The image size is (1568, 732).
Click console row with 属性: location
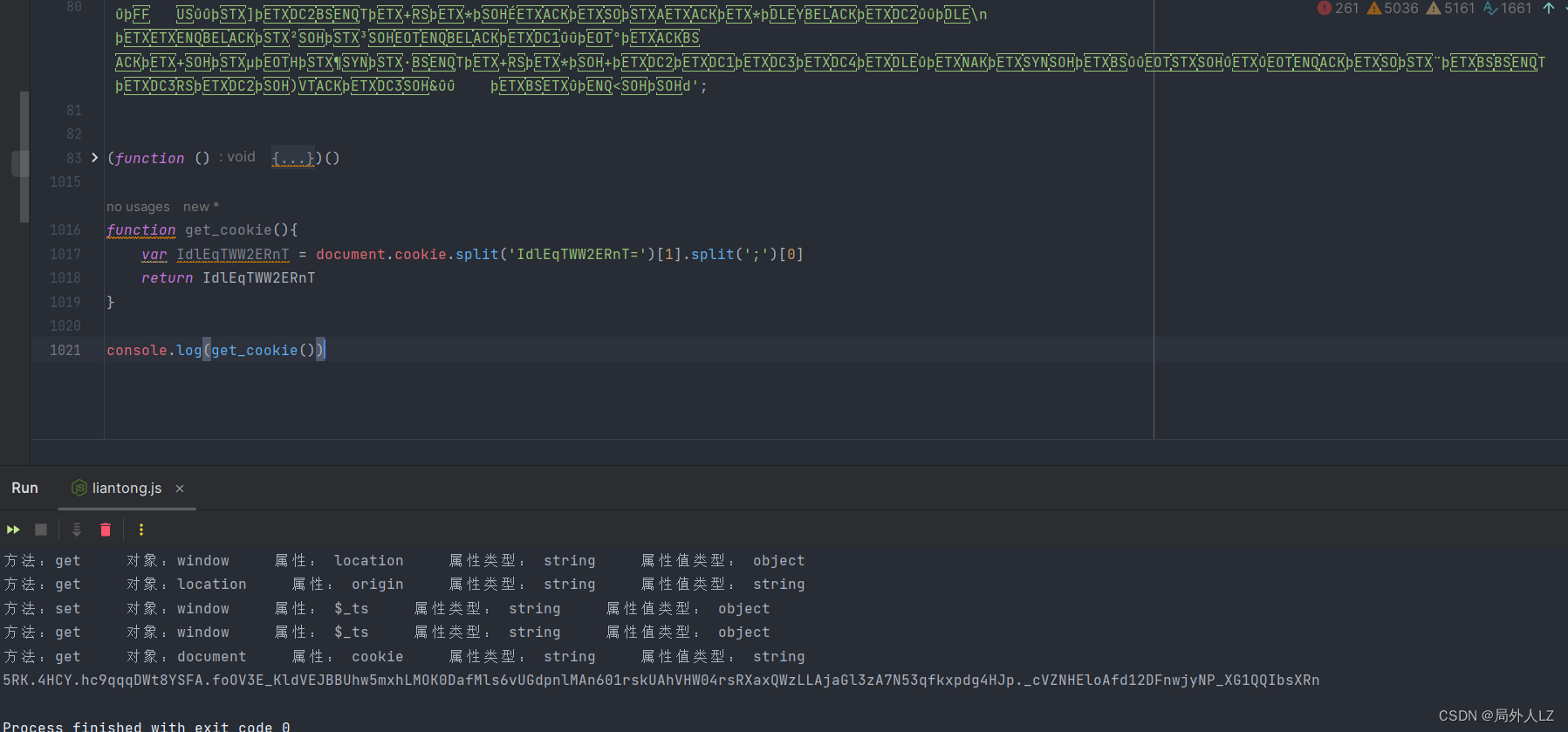404,561
